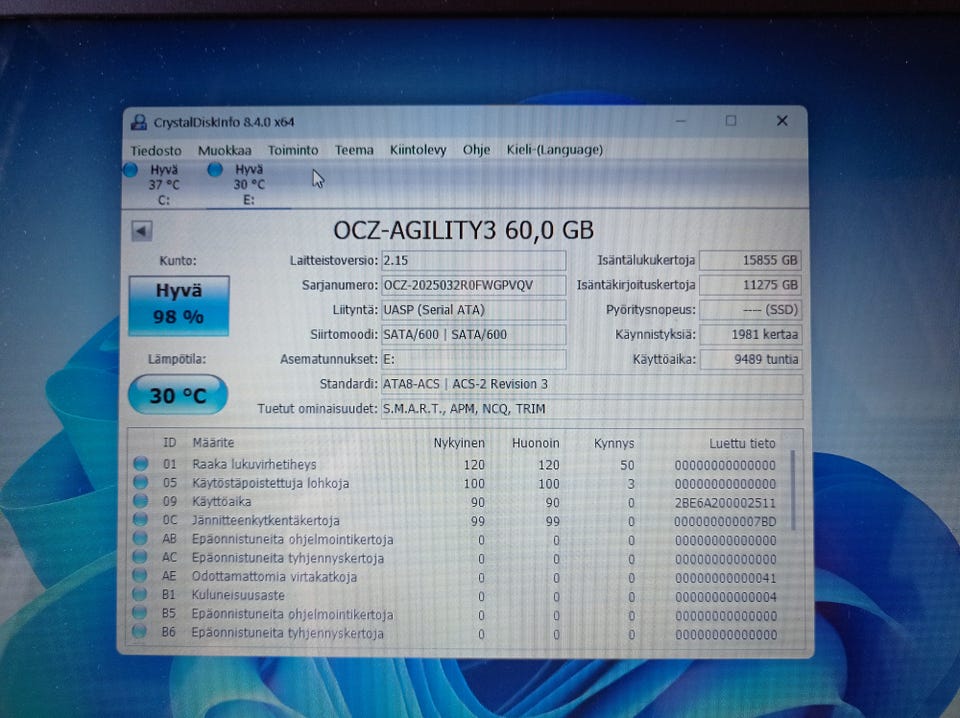
Task: Click the OCZ-AGILITY3 60,0 GB disk title
Action: point(463,231)
